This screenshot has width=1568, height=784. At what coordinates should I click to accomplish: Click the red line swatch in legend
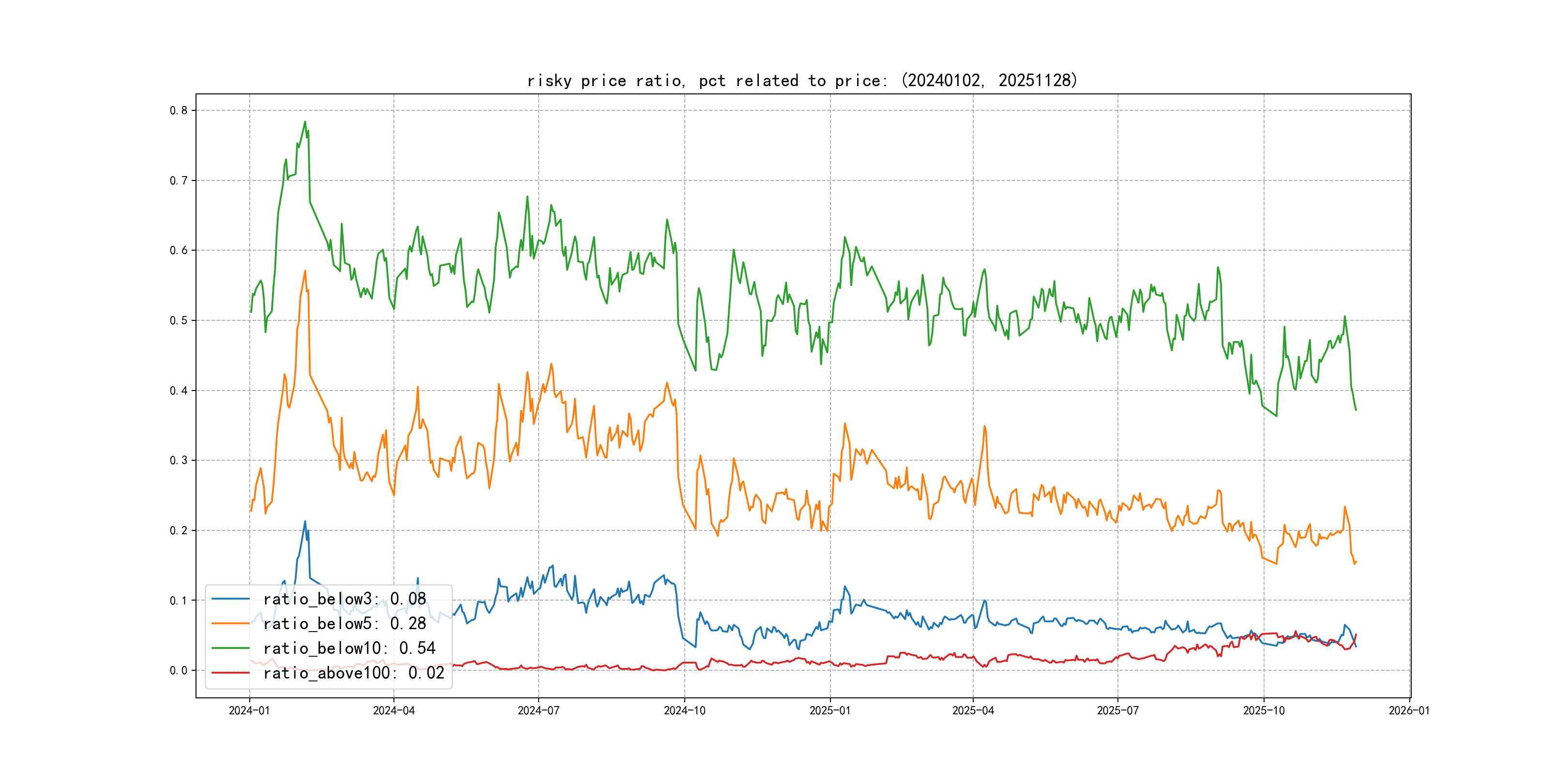point(231,673)
